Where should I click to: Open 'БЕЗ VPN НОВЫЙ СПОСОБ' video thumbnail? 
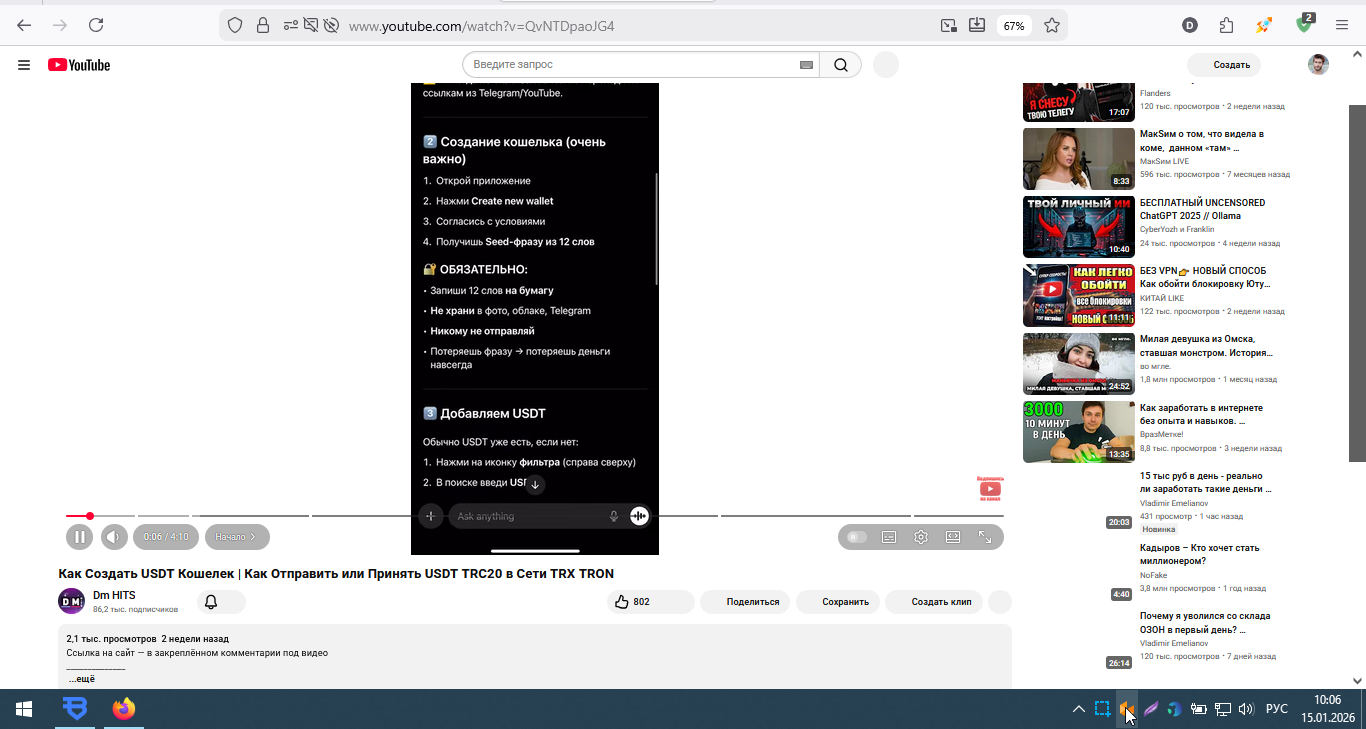click(x=1078, y=295)
